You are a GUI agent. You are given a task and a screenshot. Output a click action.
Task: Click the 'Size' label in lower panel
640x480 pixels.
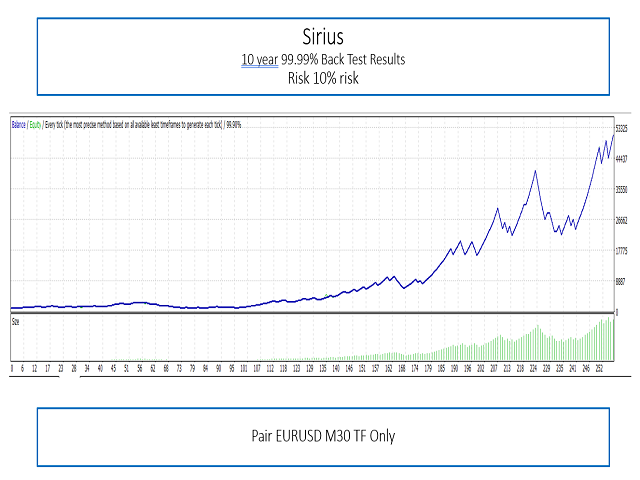coord(16,322)
